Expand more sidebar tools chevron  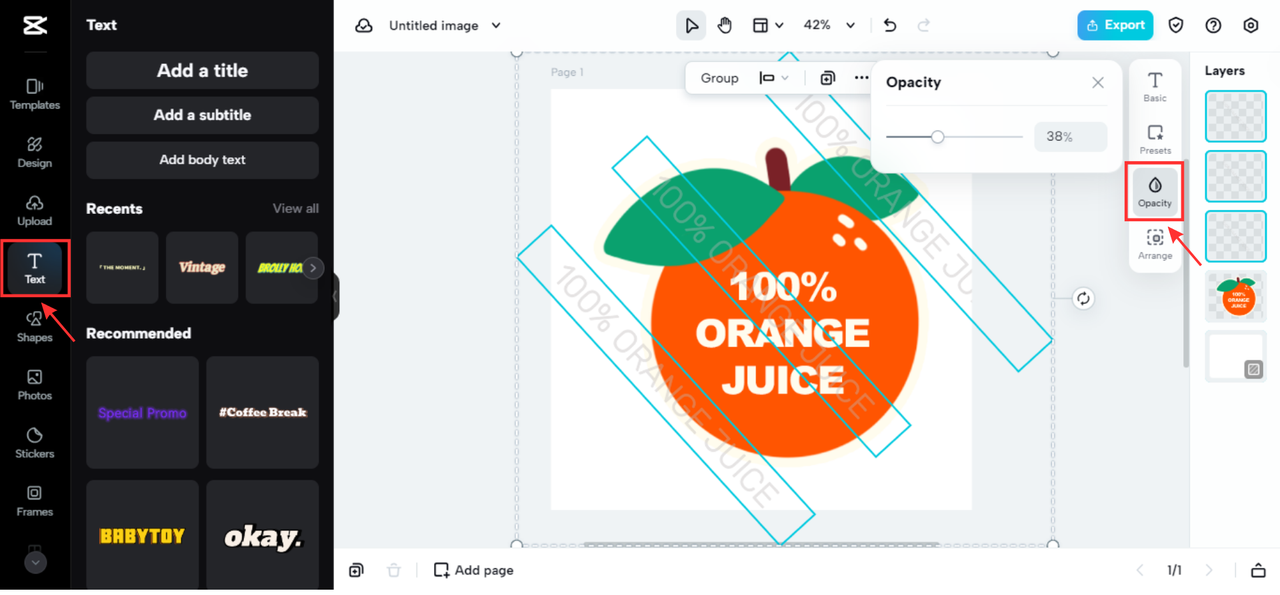(35, 562)
